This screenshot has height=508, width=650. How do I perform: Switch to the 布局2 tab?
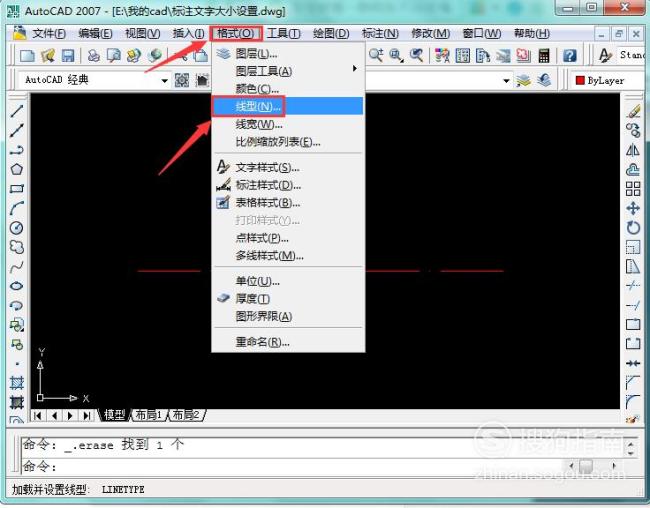coord(185,415)
